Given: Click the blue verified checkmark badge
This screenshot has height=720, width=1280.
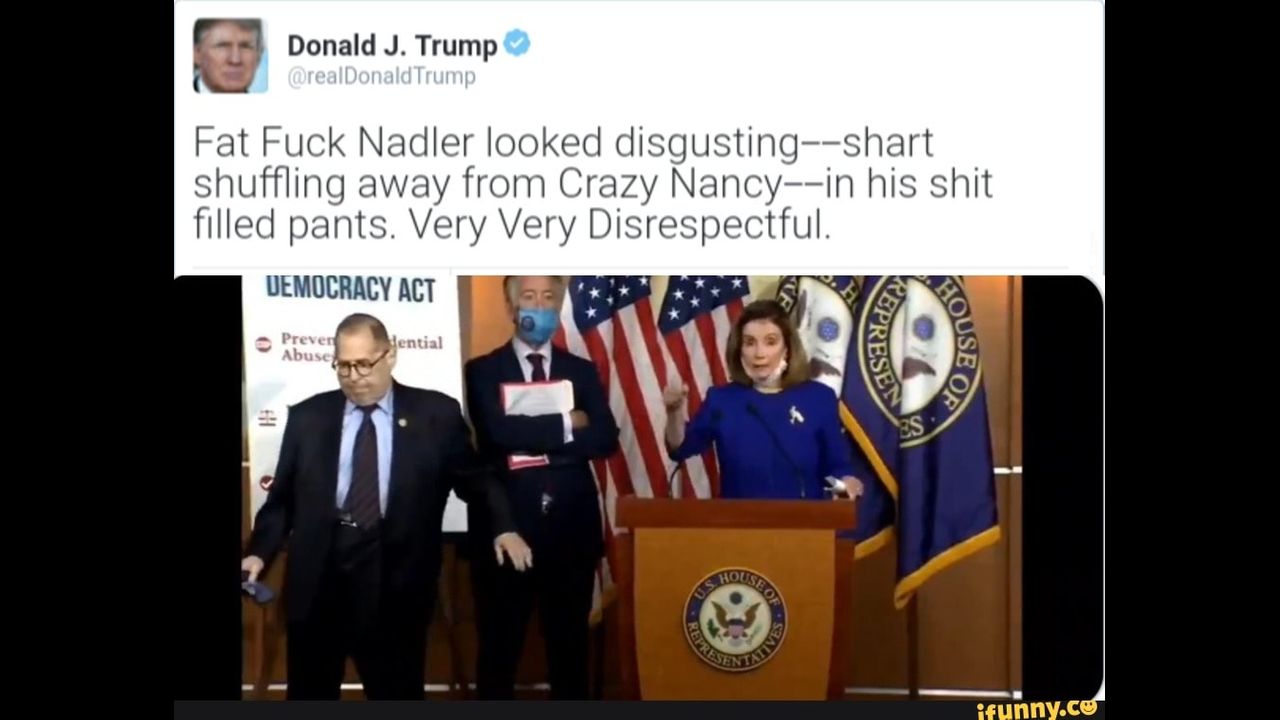Looking at the screenshot, I should [x=517, y=44].
